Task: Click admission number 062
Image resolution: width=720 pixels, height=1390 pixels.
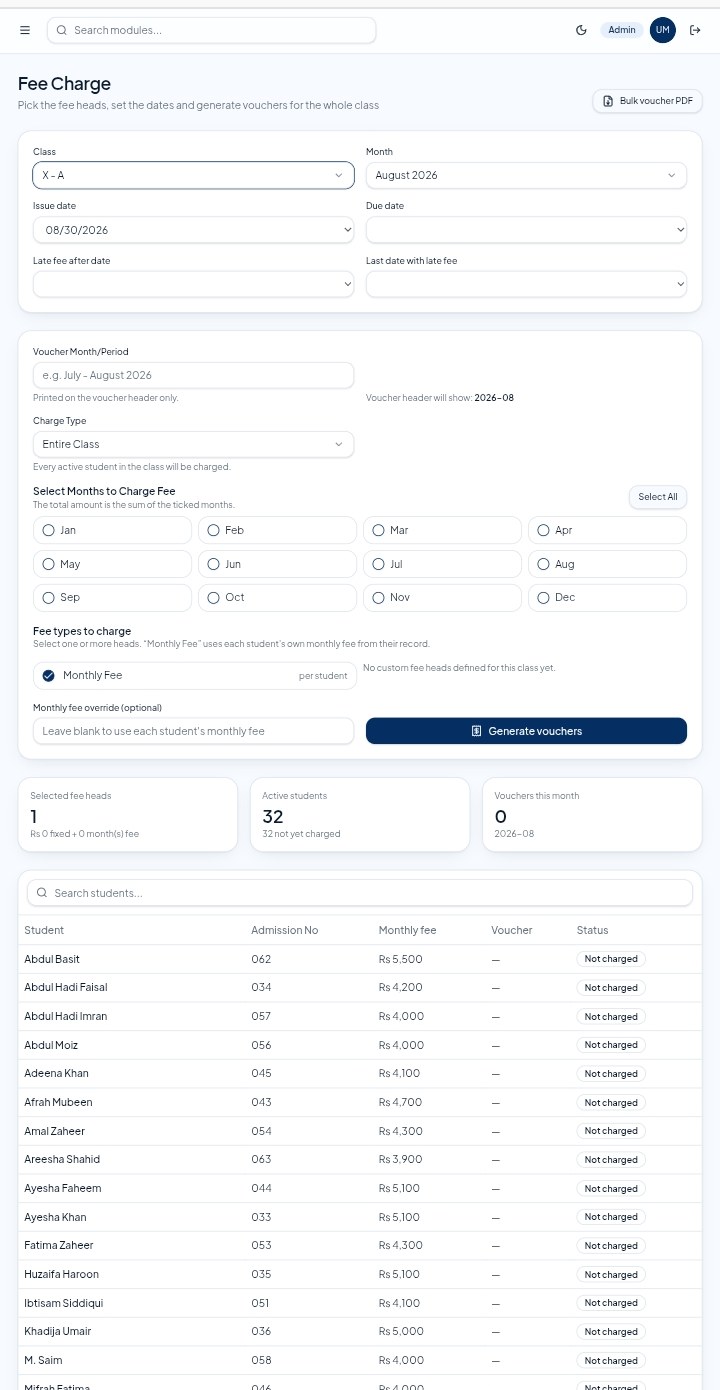Action: (261, 959)
